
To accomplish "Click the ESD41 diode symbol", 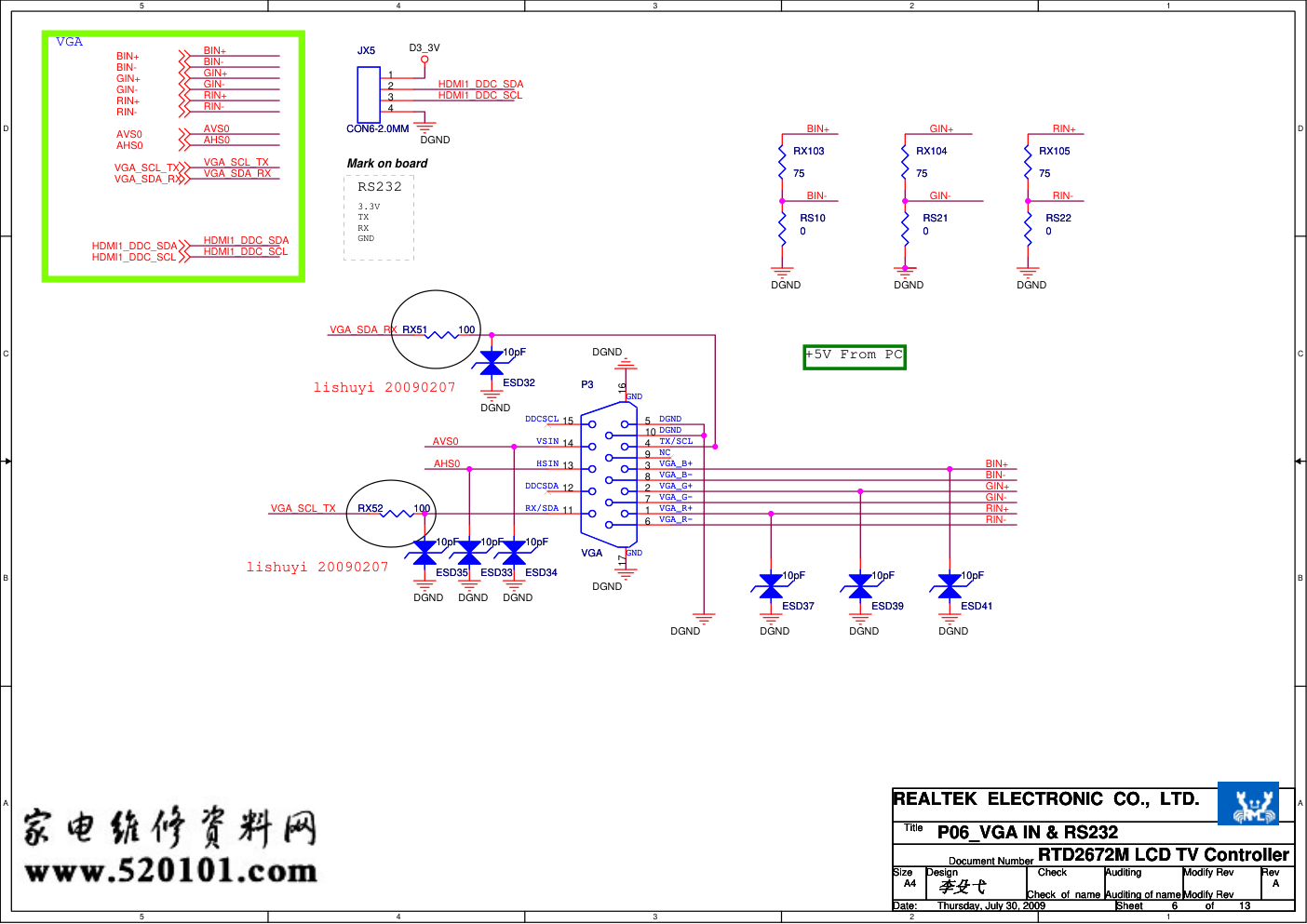I will [x=950, y=586].
